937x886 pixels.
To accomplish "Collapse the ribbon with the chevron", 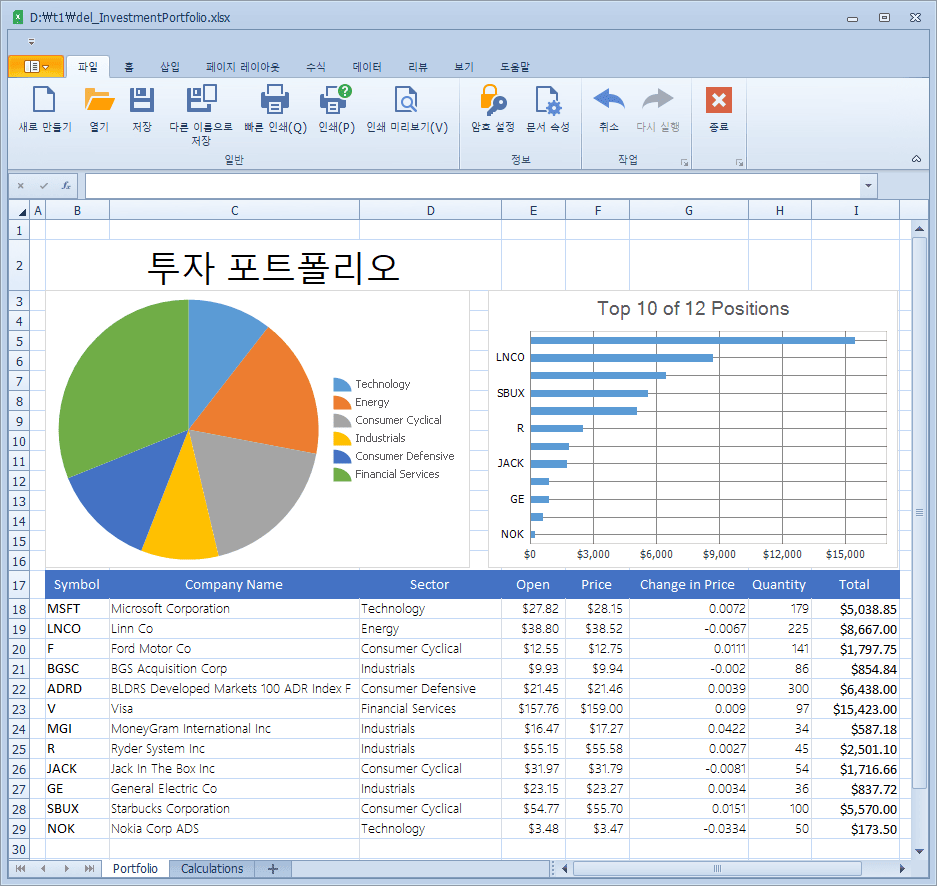I will (916, 159).
